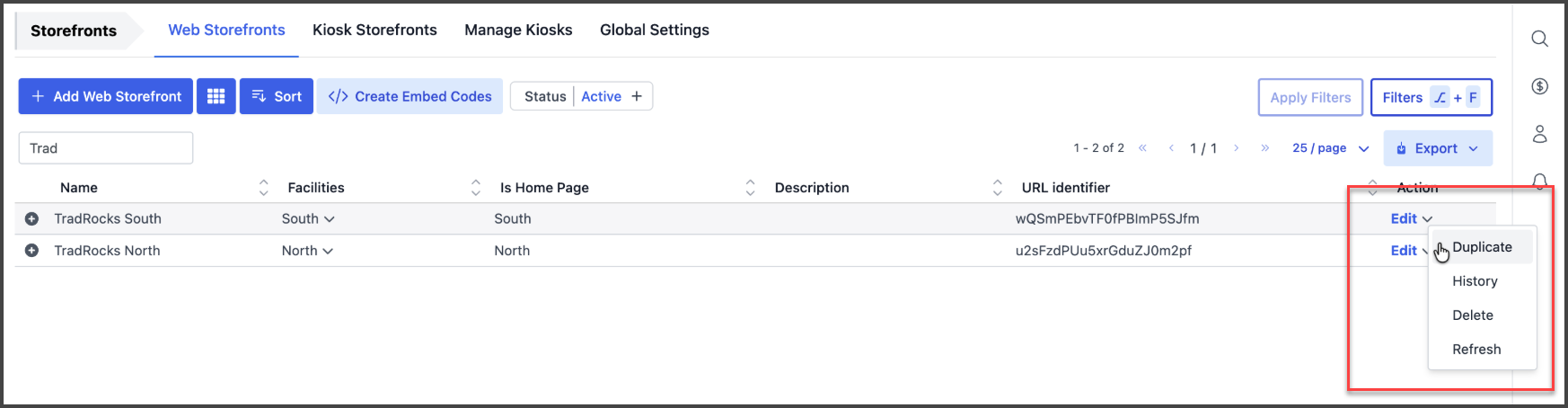Click Add Web Storefront button
1568x408 pixels.
106,96
